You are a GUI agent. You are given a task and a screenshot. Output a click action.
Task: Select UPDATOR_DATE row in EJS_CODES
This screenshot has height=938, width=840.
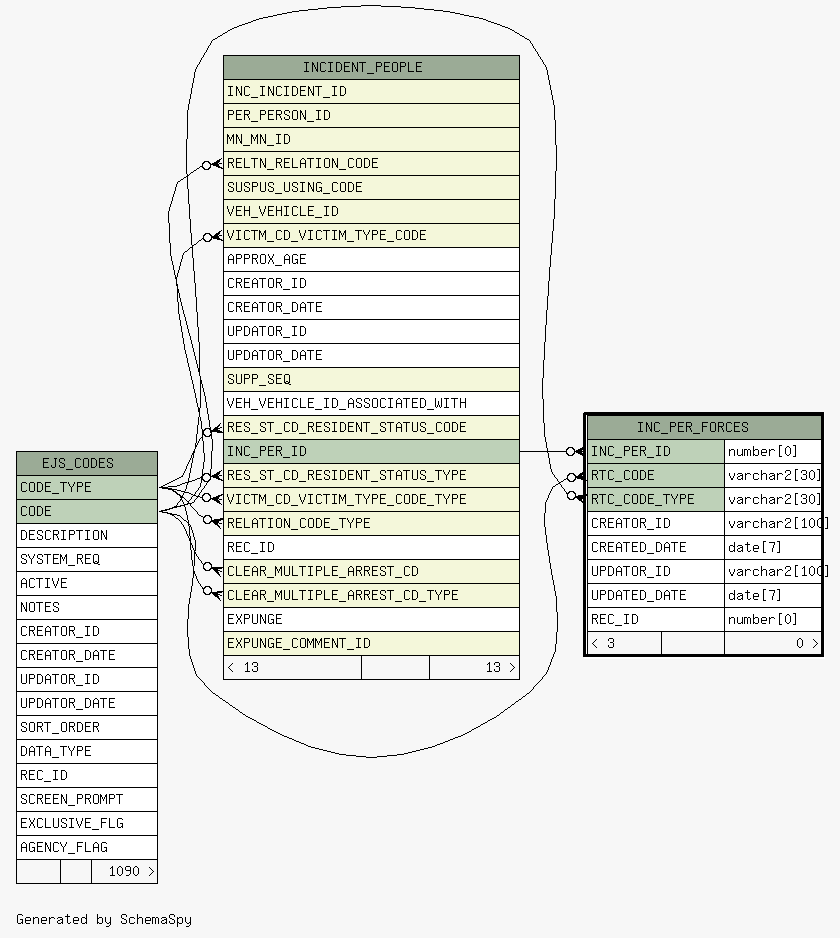click(87, 704)
